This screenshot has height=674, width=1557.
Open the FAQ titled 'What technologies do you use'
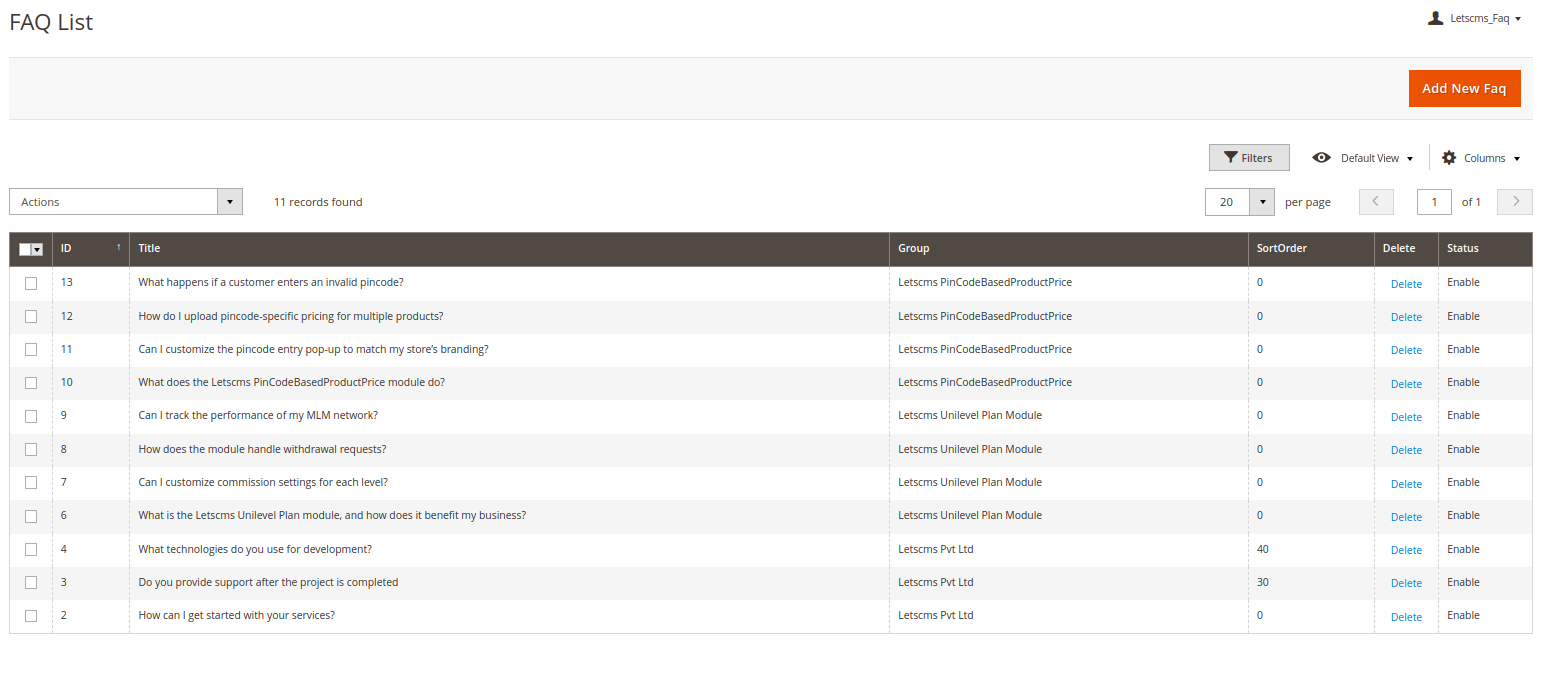255,549
